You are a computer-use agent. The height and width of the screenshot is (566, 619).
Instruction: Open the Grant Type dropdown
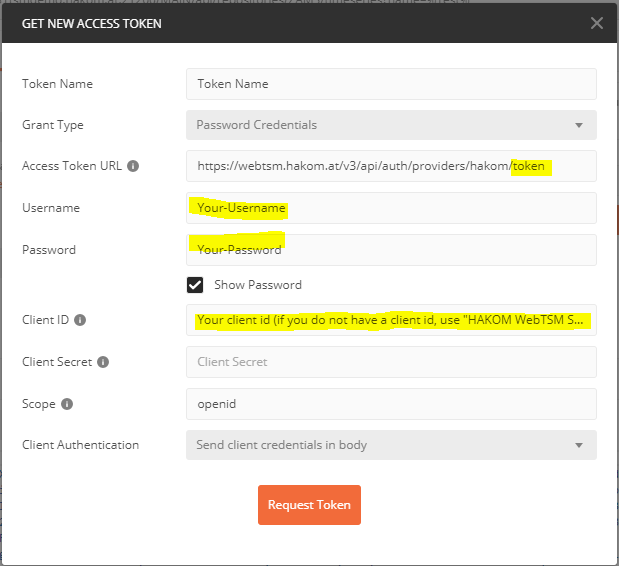pos(391,125)
